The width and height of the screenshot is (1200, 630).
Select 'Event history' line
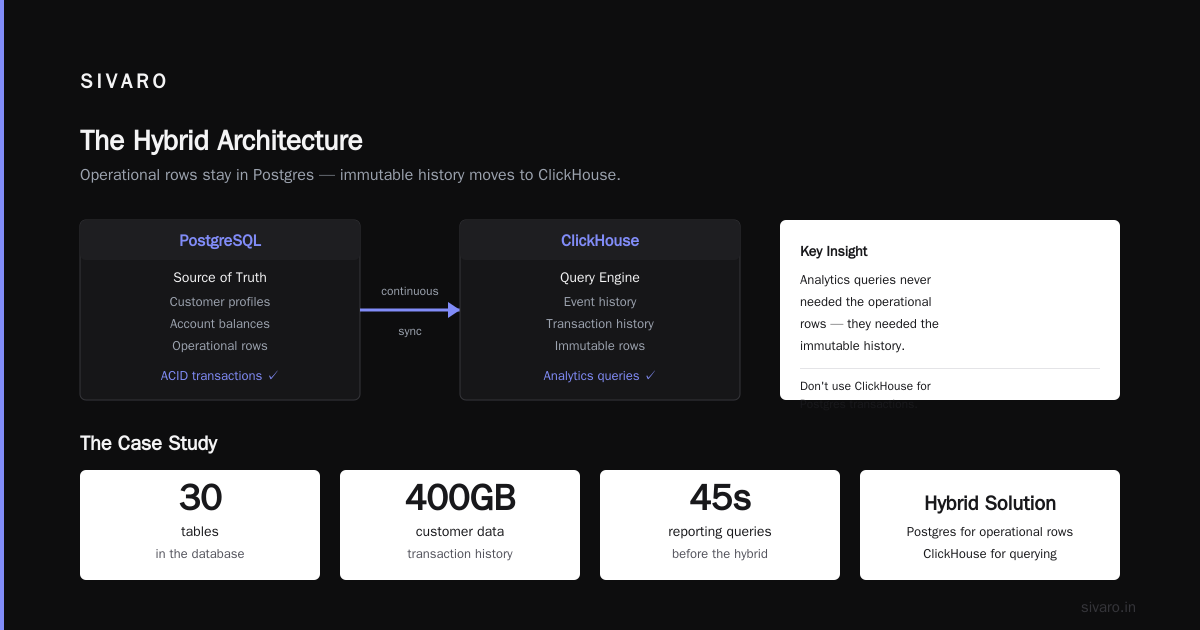600,302
